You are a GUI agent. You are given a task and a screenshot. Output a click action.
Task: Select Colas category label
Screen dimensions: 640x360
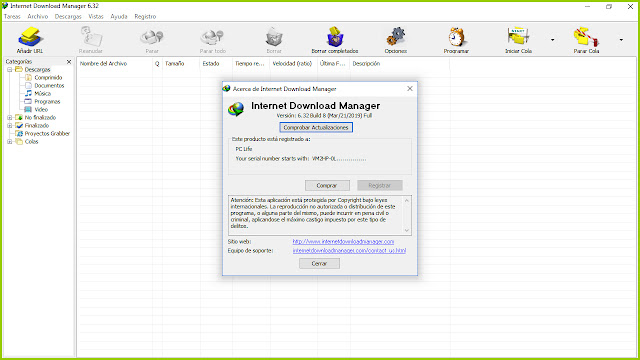(31, 142)
